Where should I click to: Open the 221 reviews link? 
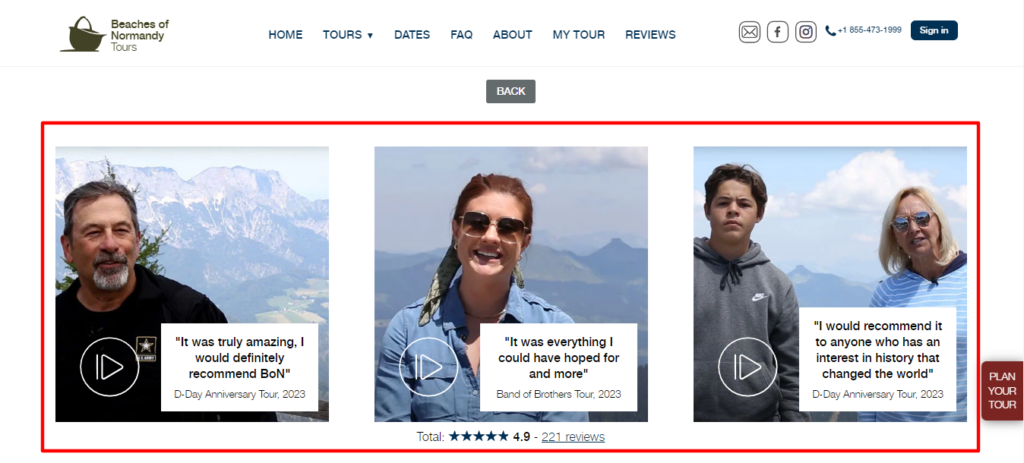pyautogui.click(x=573, y=437)
